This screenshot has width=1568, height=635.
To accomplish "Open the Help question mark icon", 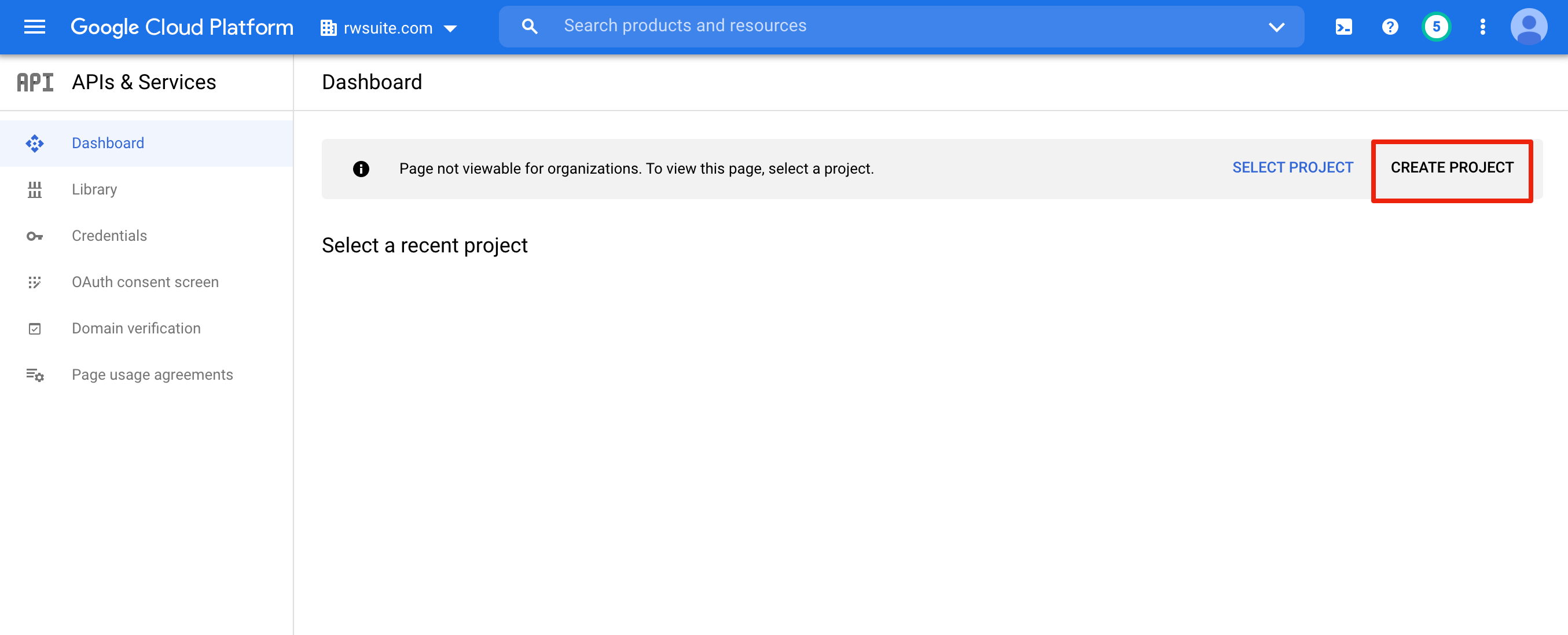I will pyautogui.click(x=1390, y=27).
